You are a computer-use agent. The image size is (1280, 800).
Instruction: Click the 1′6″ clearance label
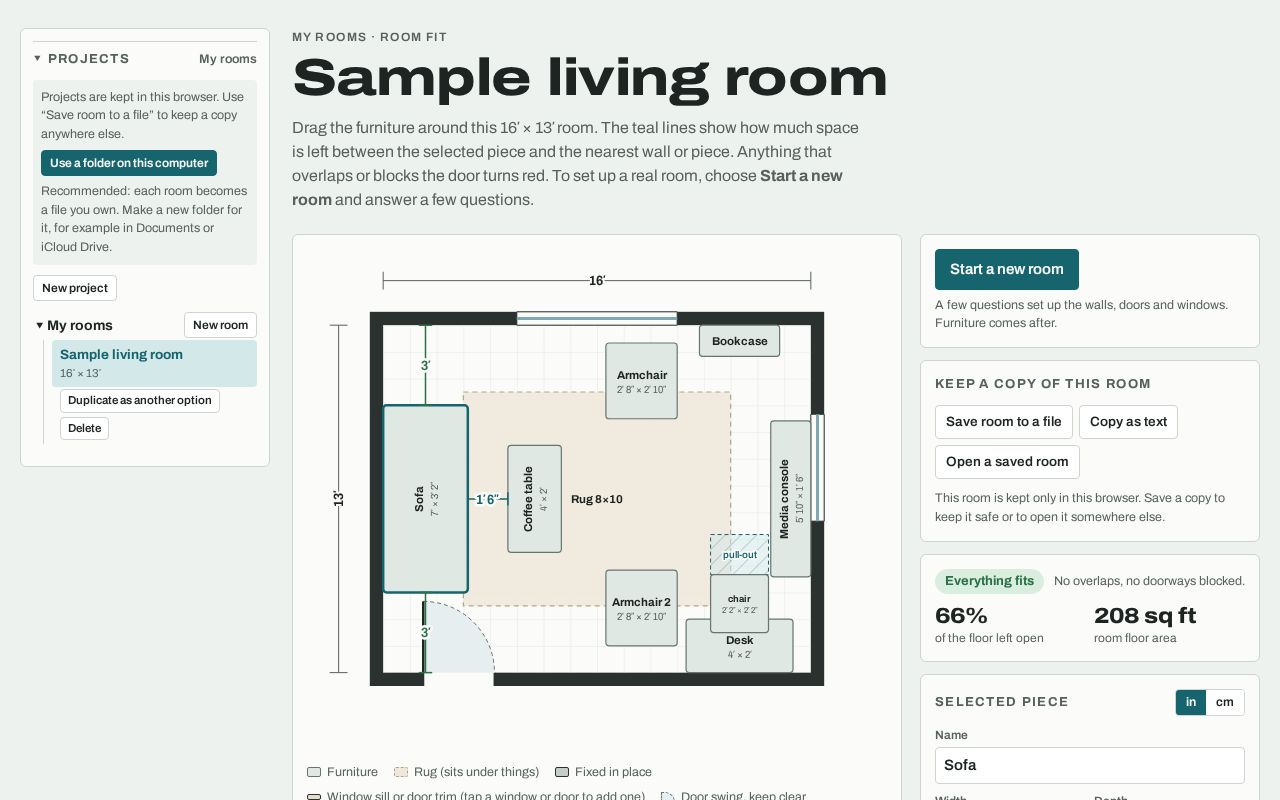tap(487, 499)
